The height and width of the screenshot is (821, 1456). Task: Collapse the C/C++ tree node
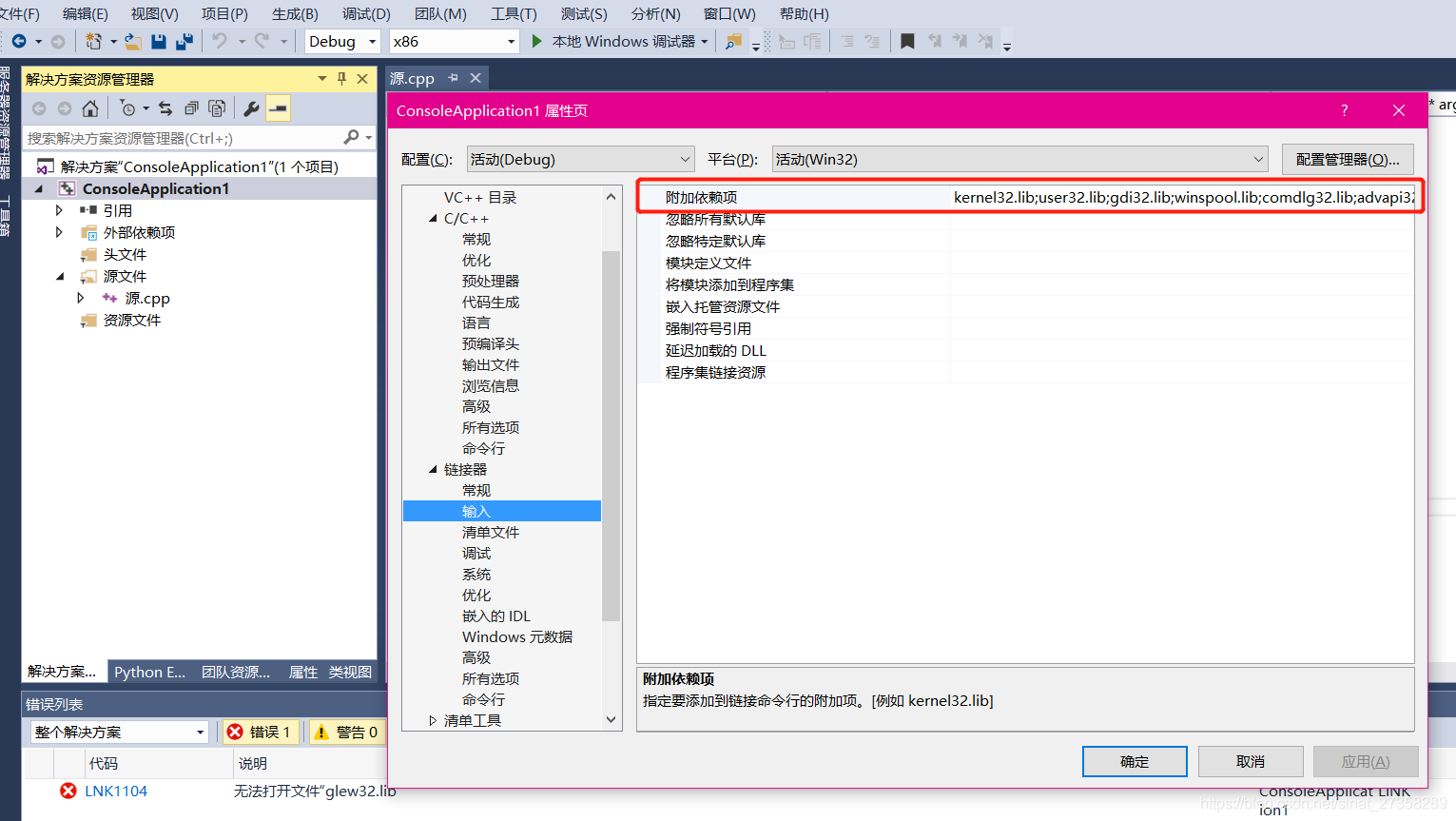[x=434, y=219]
